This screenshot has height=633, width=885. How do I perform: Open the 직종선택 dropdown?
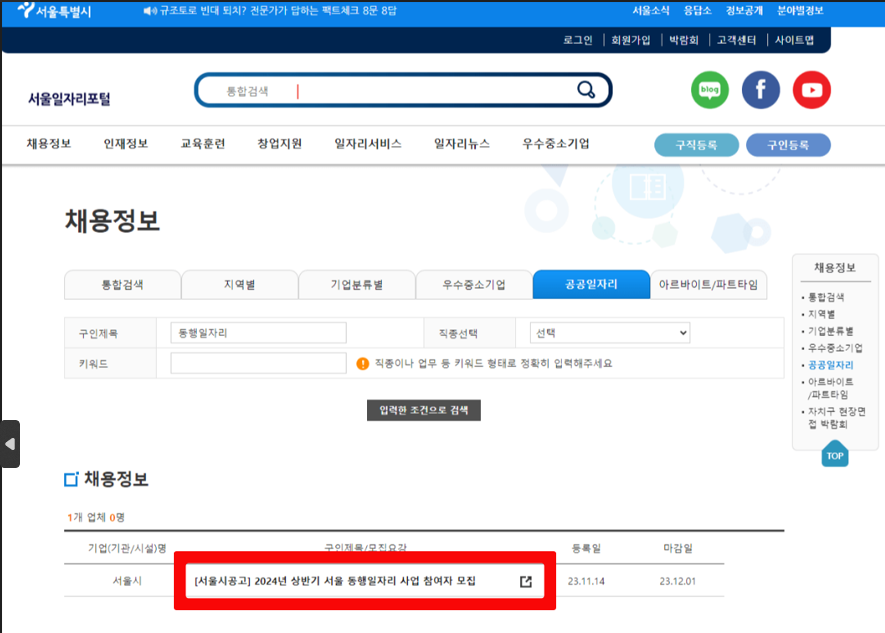click(610, 333)
